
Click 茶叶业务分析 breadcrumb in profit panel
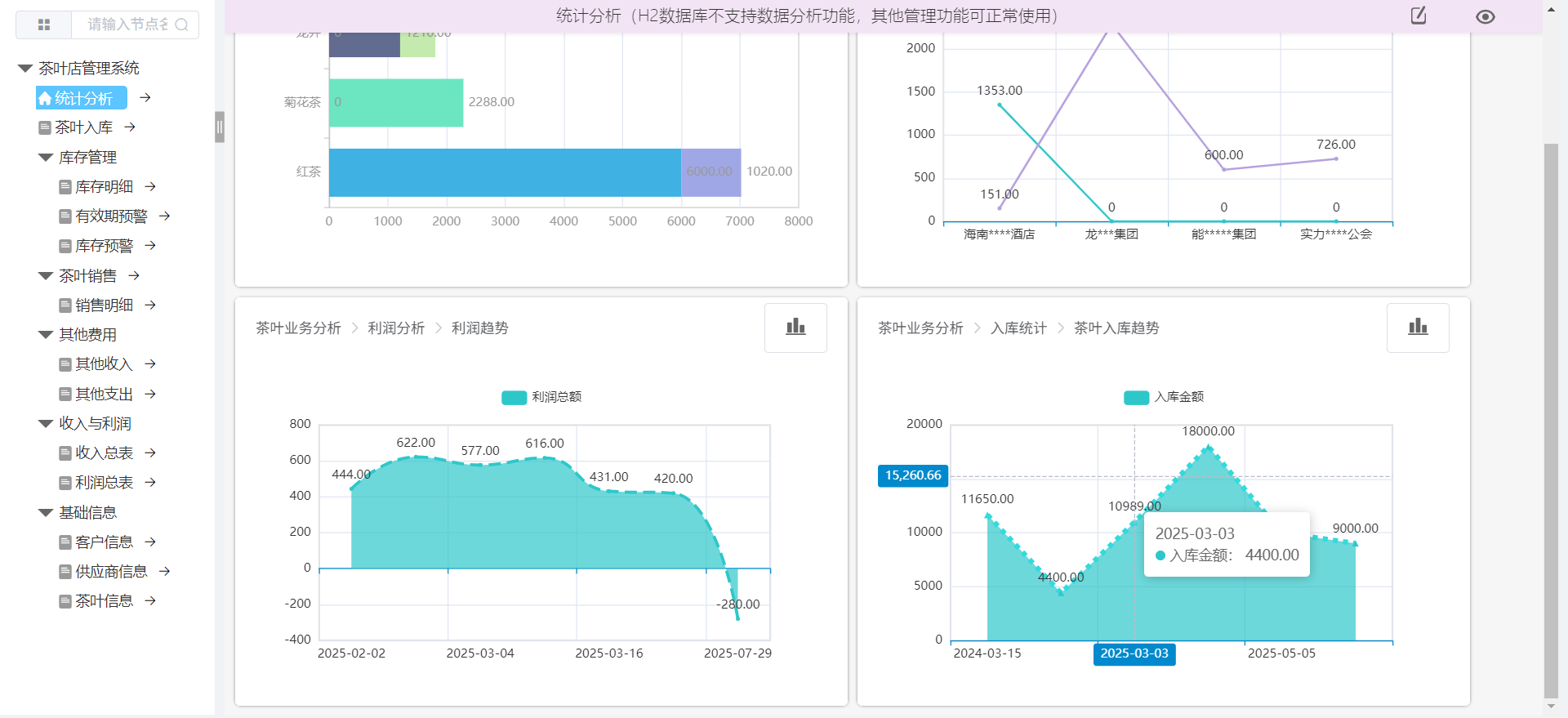point(298,328)
